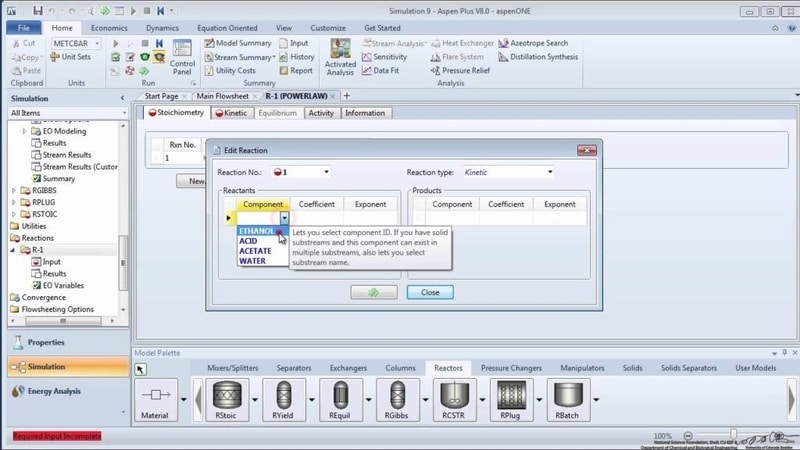Expand the RGIBBS tree node
Screen dimensions: 800x450
[14, 190]
